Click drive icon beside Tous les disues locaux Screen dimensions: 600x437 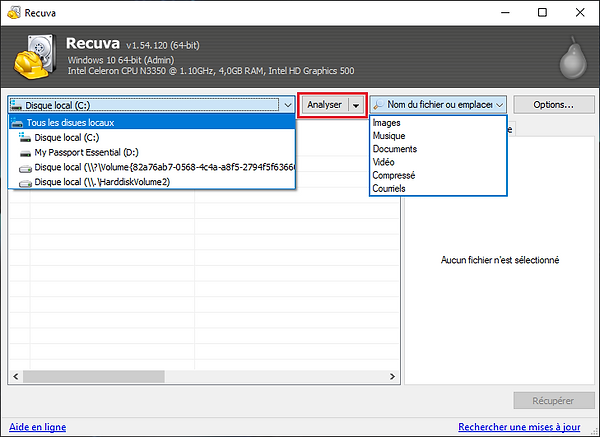pos(17,123)
